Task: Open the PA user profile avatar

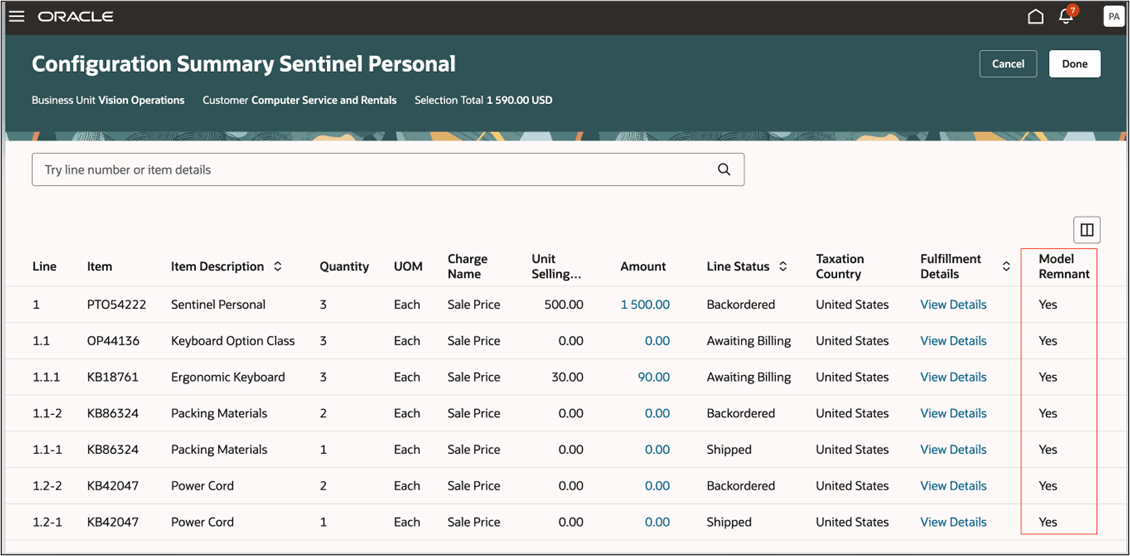Action: 1113,17
